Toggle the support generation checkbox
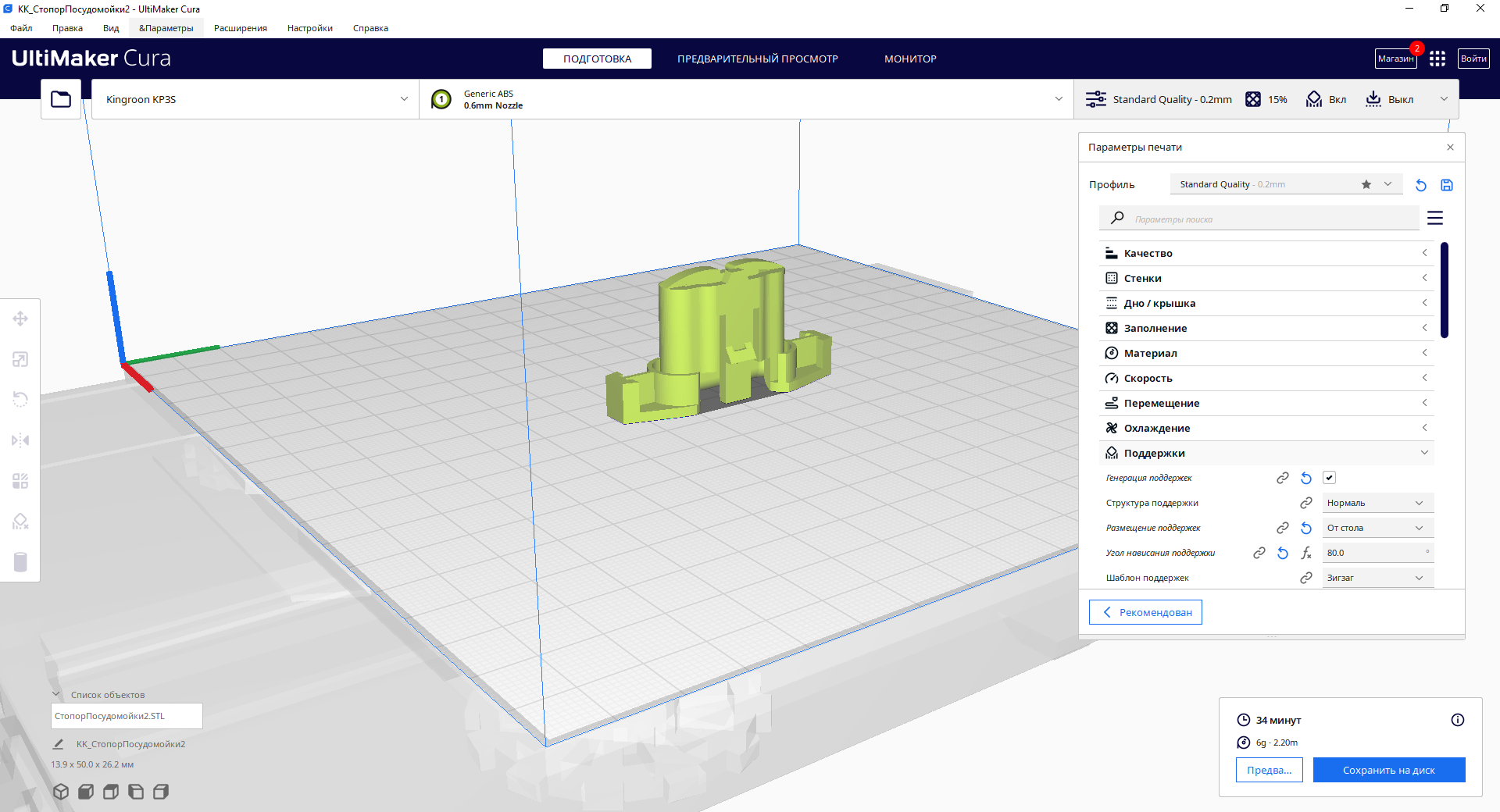 click(x=1329, y=478)
